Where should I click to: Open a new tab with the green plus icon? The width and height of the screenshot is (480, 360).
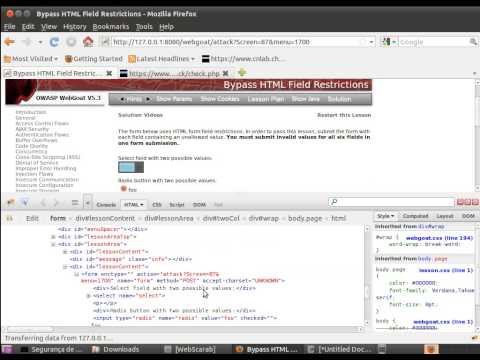tap(242, 73)
